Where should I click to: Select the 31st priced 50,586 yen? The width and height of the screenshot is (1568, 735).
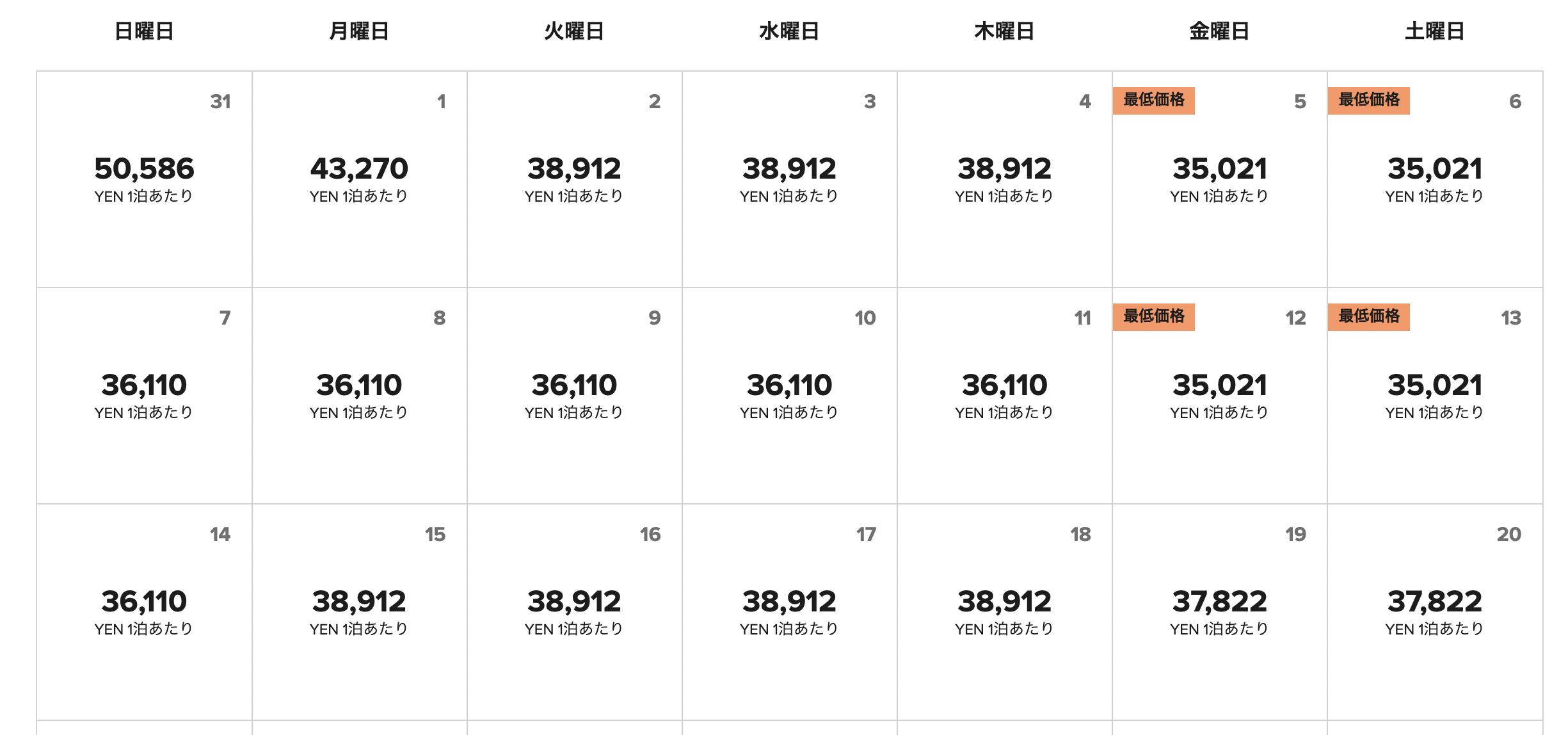[144, 179]
